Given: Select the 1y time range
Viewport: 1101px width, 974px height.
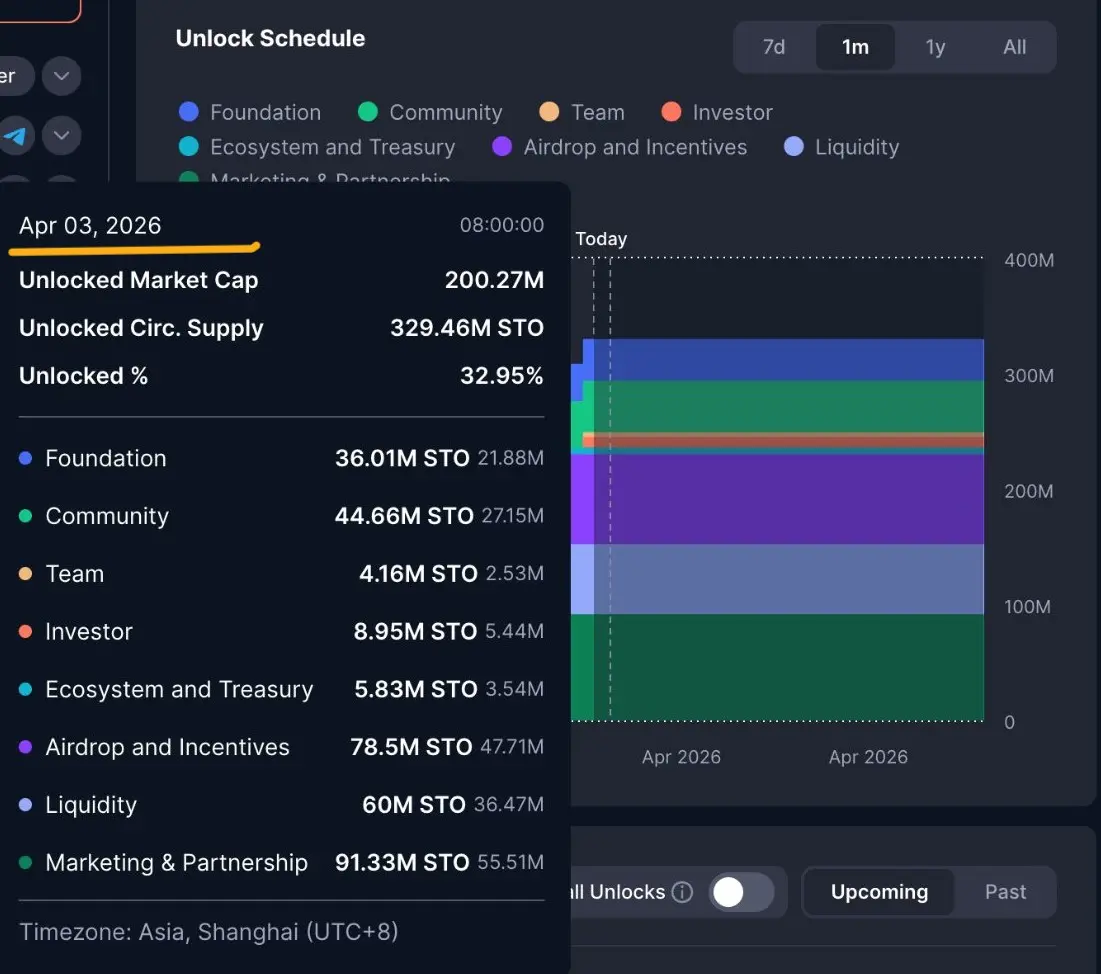Looking at the screenshot, I should [x=935, y=47].
